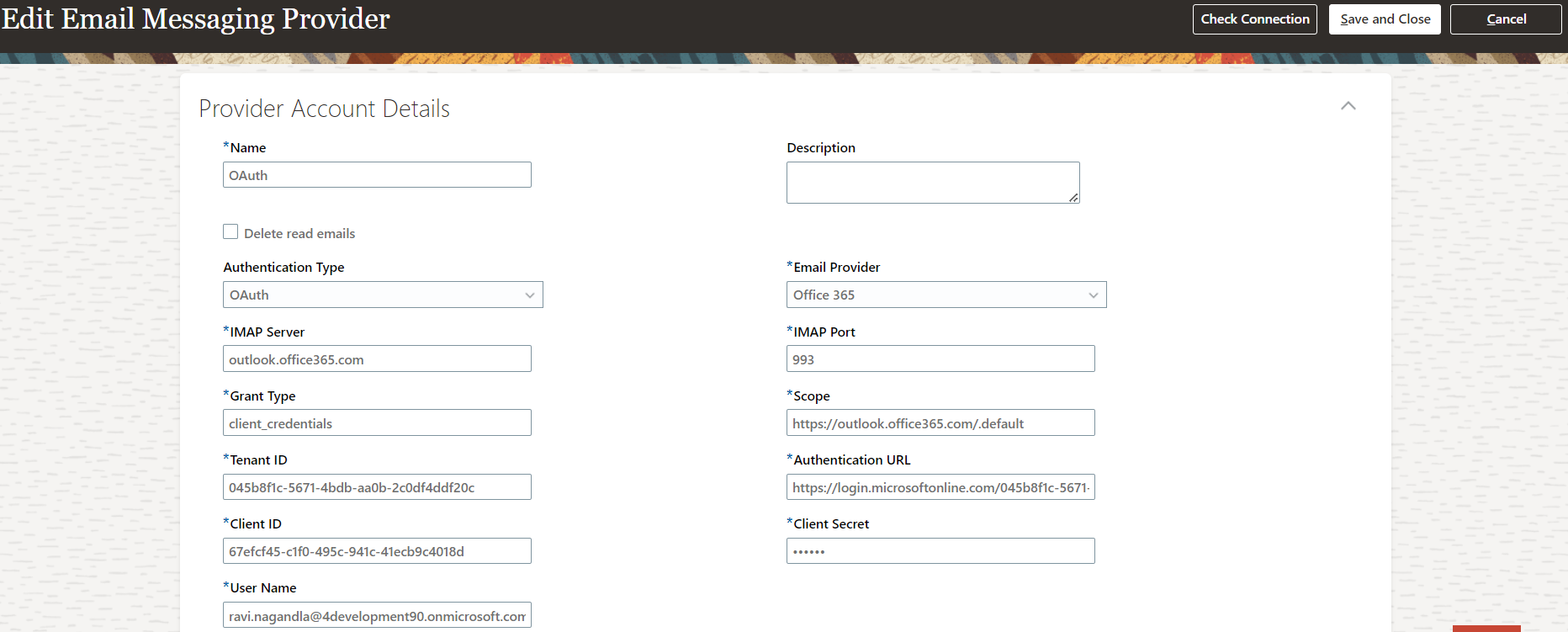Image resolution: width=1568 pixels, height=632 pixels.
Task: Click the IMAP Server field
Action: pyautogui.click(x=377, y=359)
